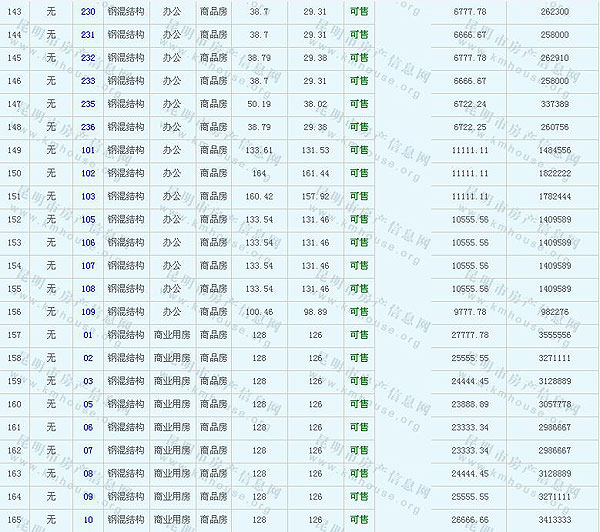Open room number 230 link

coord(88,12)
